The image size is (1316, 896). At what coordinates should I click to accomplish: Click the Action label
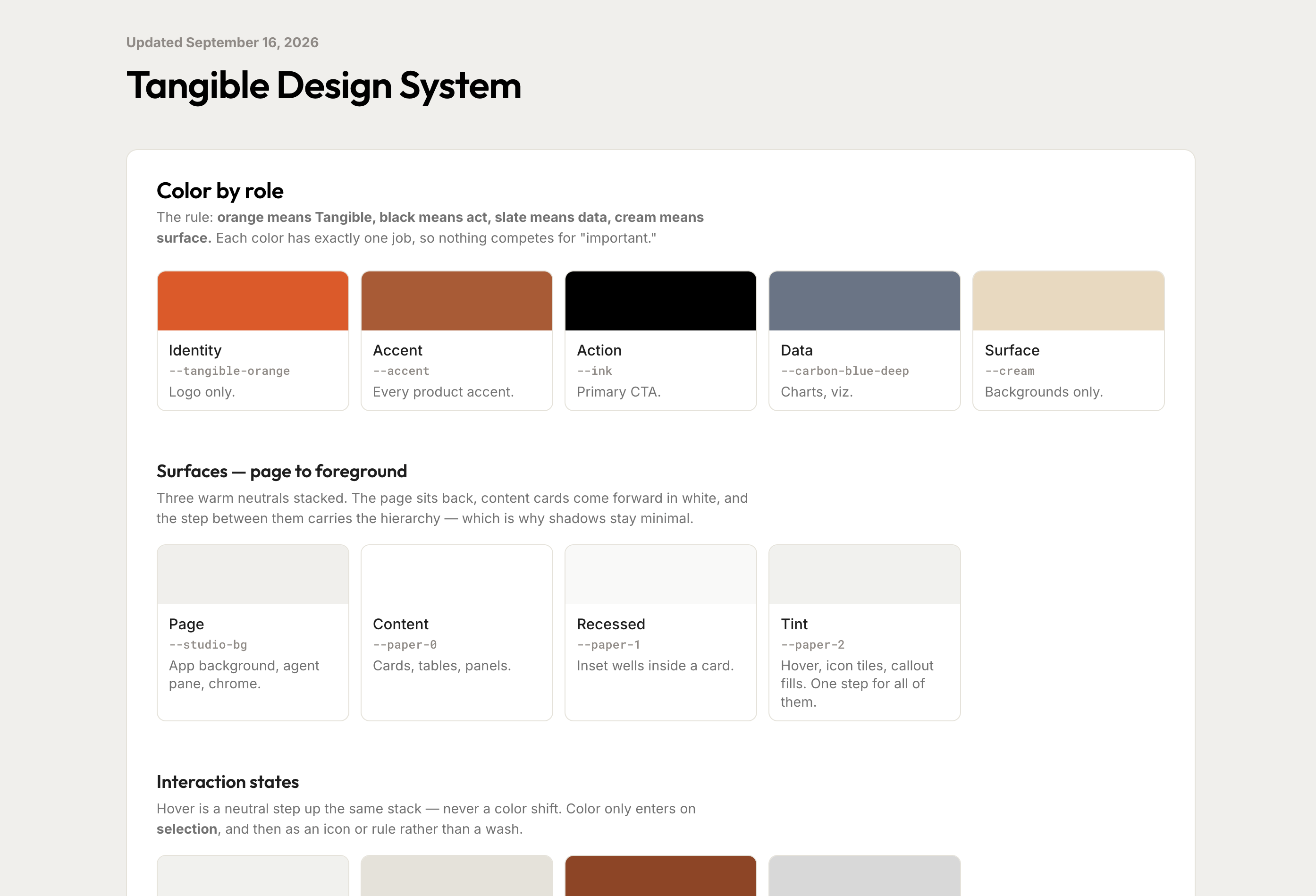(599, 350)
